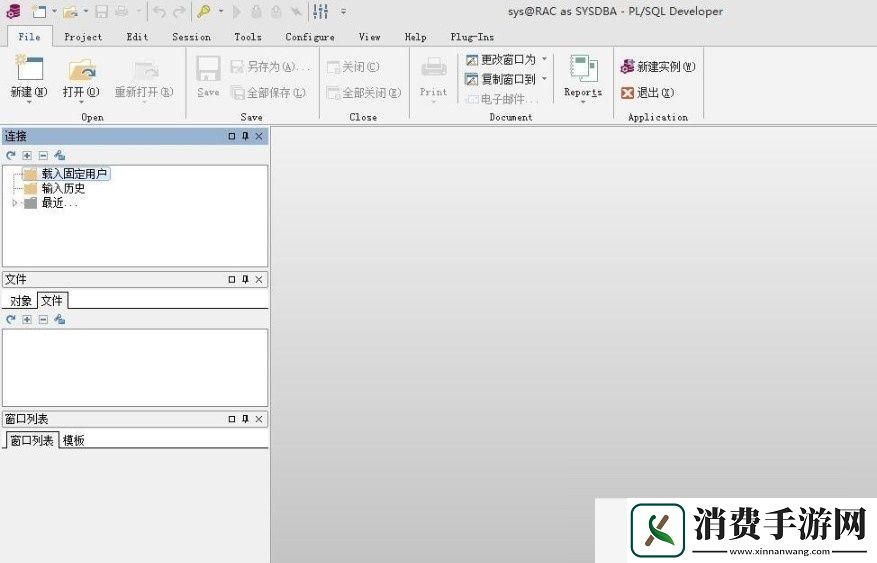Open the Project ribbon tab
Image resolution: width=877 pixels, height=563 pixels.
pos(83,37)
